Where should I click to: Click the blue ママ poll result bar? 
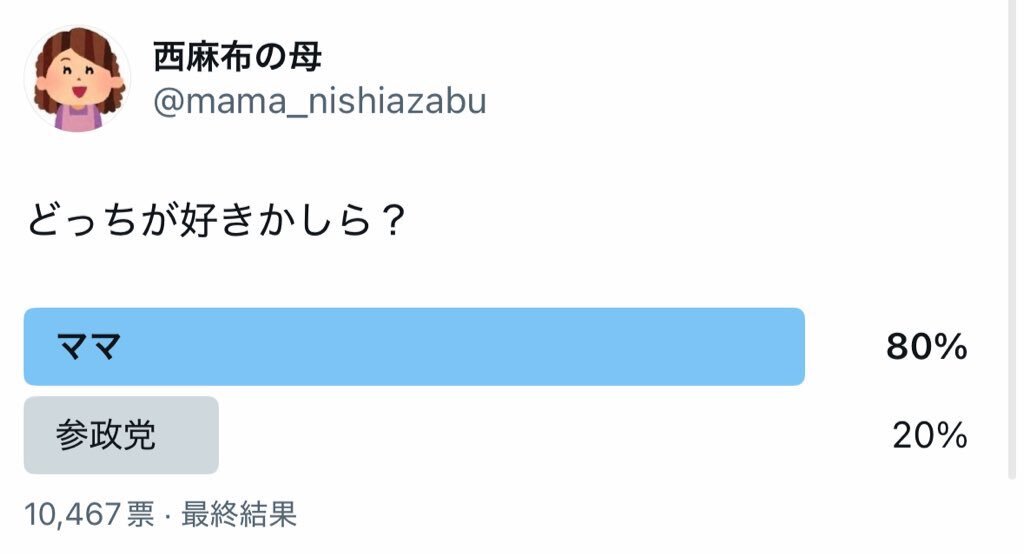coord(414,346)
